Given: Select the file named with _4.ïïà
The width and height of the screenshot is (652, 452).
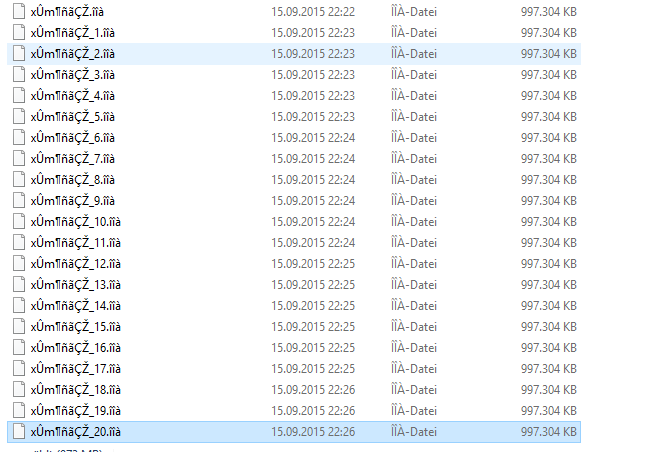Looking at the screenshot, I should pos(72,96).
